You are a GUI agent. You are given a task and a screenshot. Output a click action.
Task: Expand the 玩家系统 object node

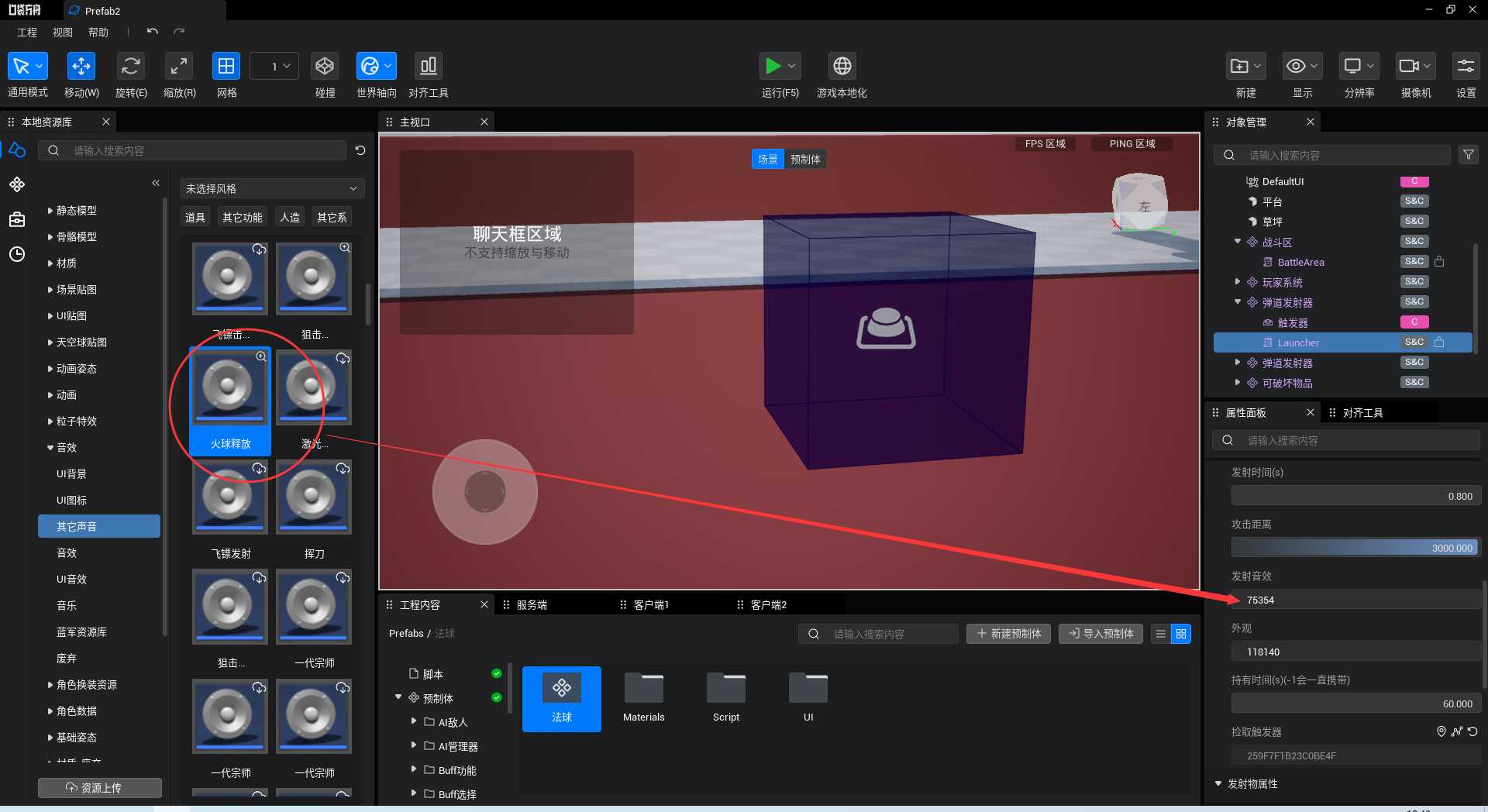pyautogui.click(x=1238, y=282)
